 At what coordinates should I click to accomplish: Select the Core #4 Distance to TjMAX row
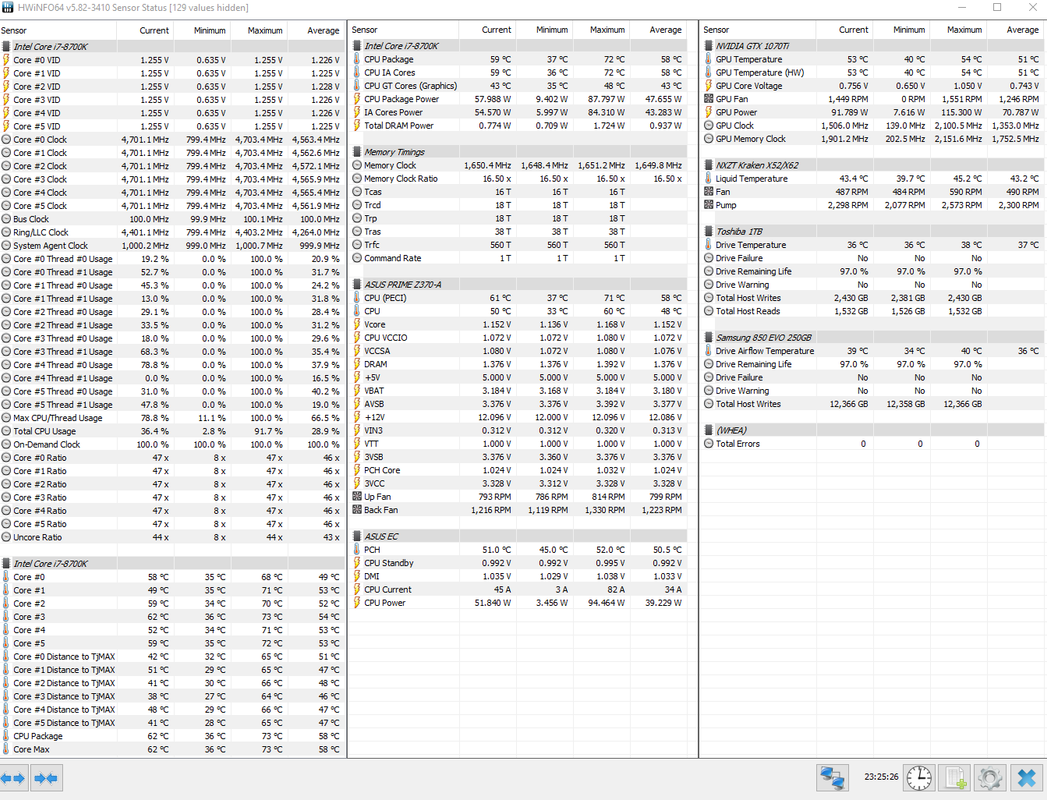[172, 710]
